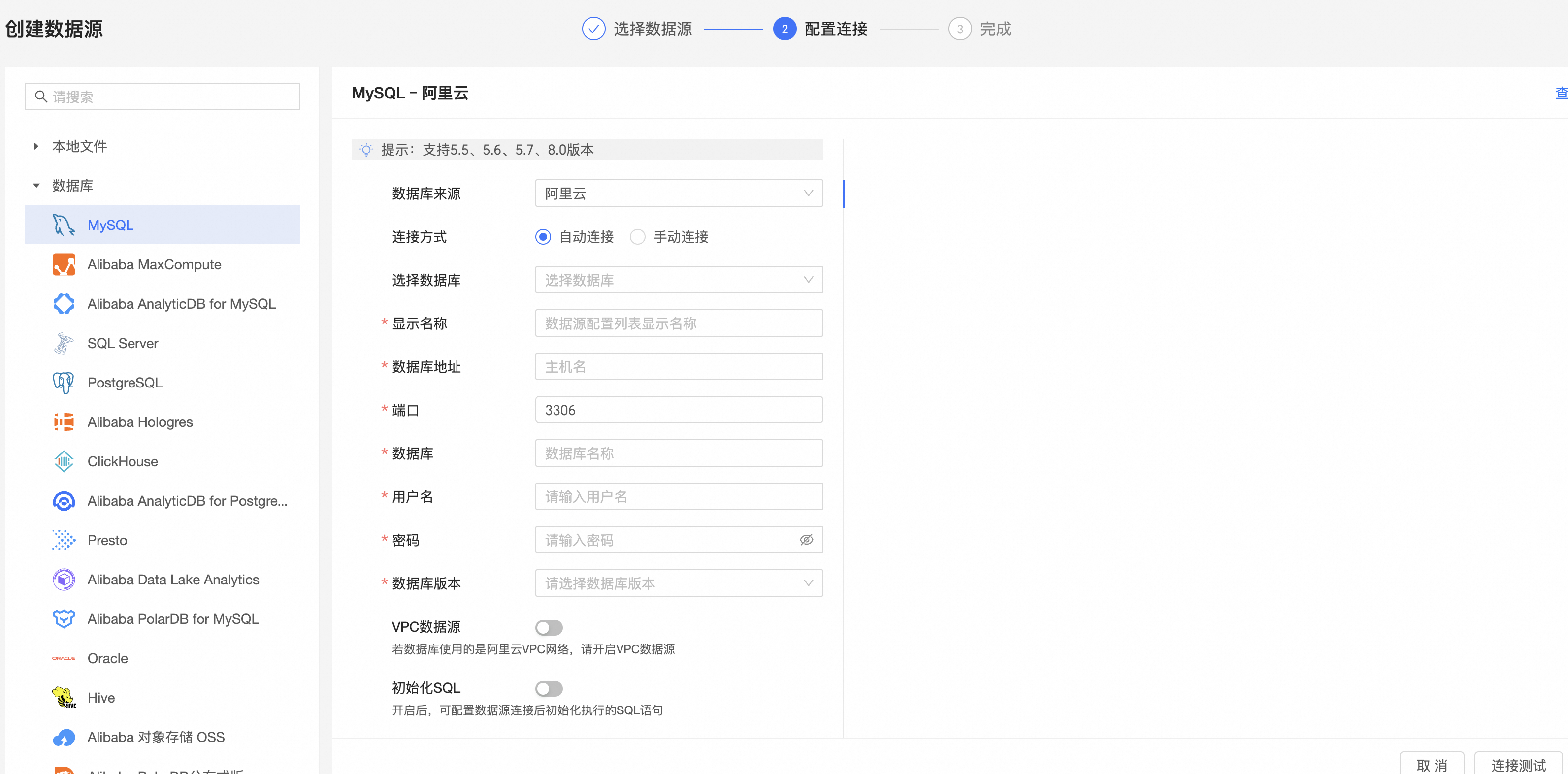The height and width of the screenshot is (774, 1568).
Task: Click the 用户名 input field
Action: (x=679, y=496)
